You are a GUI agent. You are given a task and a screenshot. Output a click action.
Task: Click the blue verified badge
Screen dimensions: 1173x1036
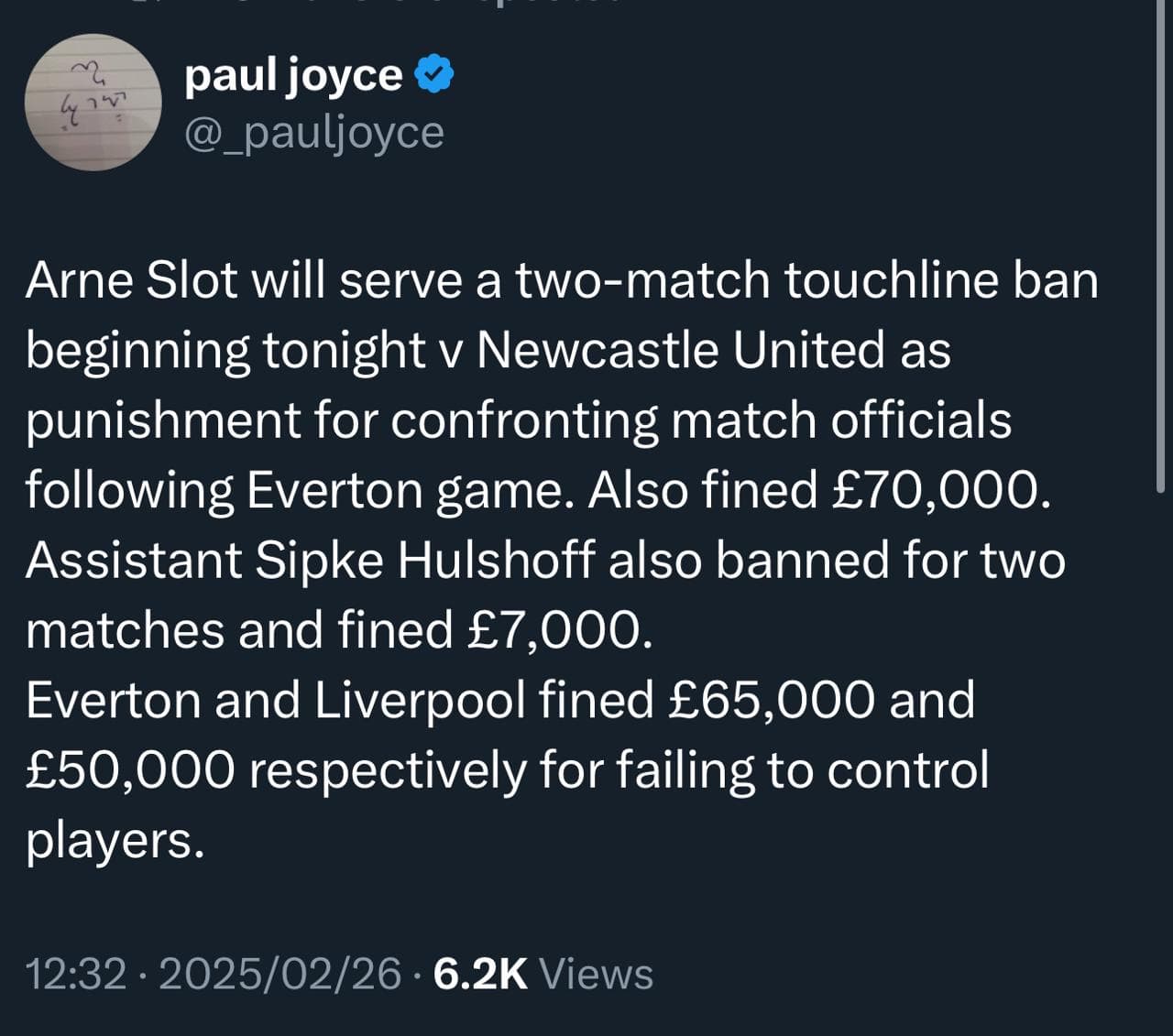[x=435, y=74]
